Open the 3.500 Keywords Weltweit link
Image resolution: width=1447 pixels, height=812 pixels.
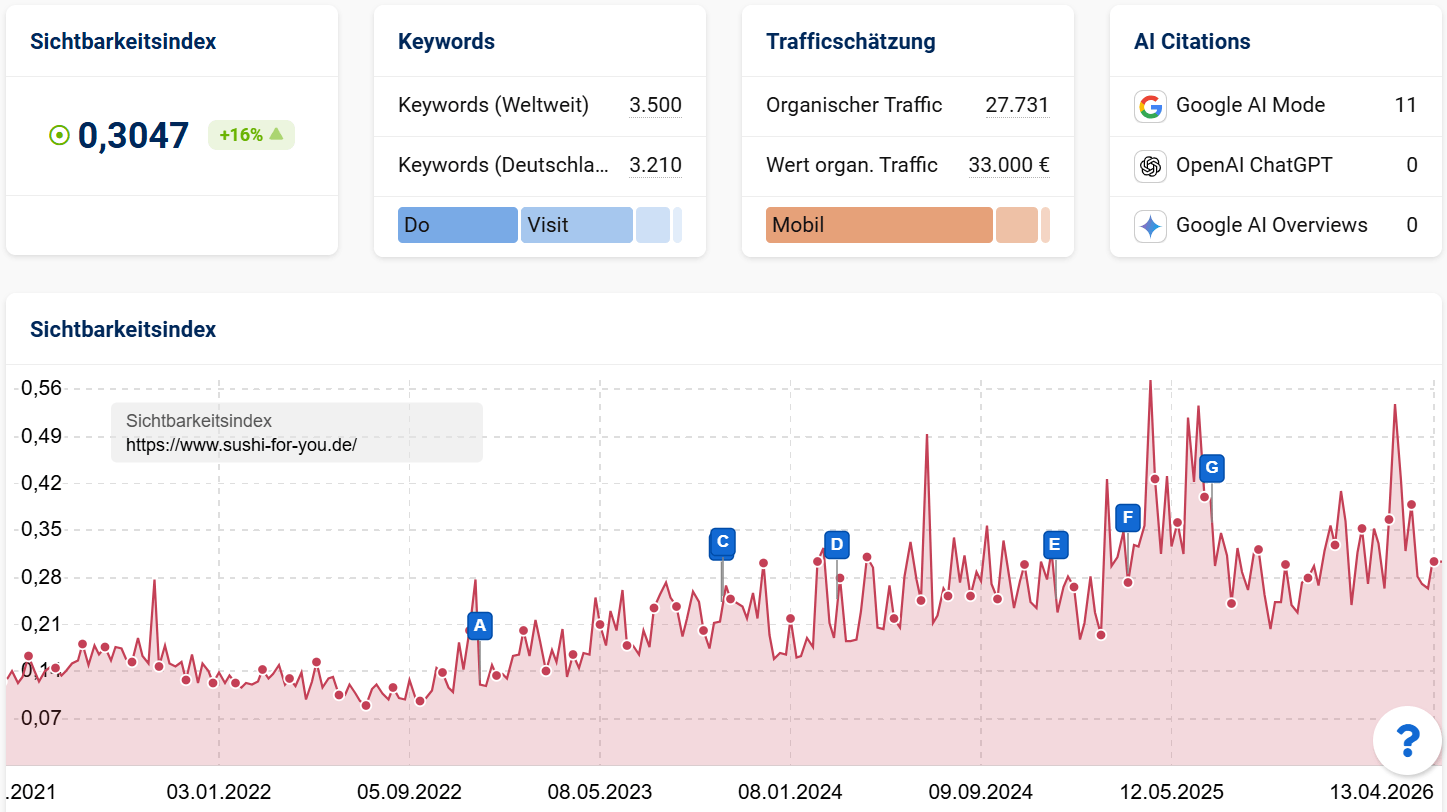click(x=656, y=105)
